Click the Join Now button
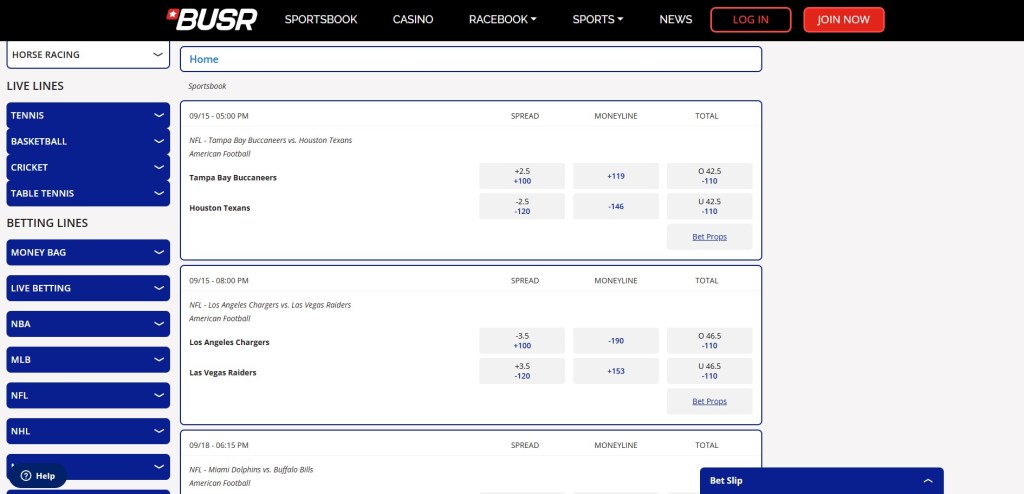 [x=843, y=20]
